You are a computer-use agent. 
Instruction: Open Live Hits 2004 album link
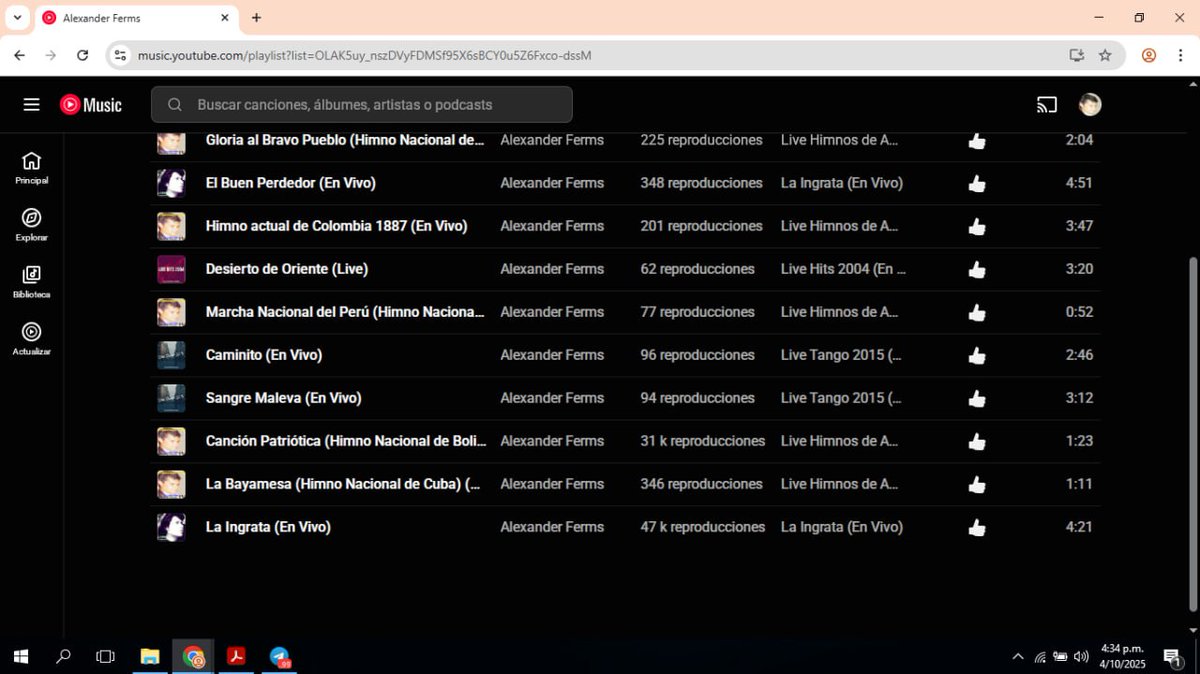click(844, 269)
